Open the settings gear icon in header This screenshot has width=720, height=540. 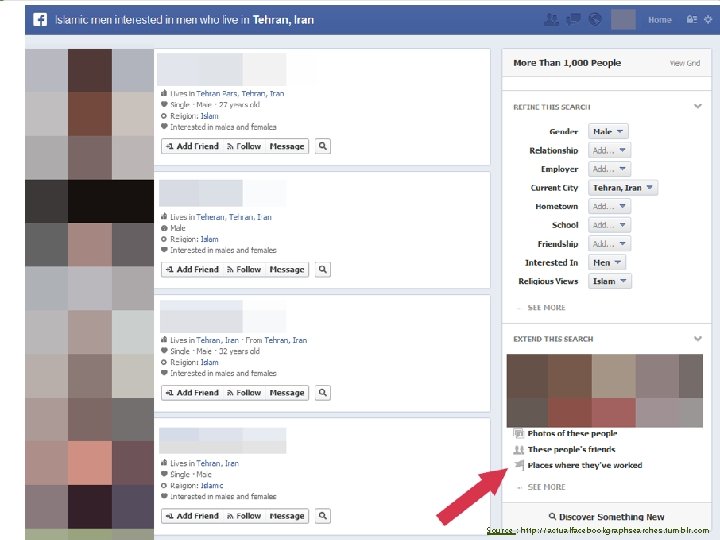click(708, 19)
